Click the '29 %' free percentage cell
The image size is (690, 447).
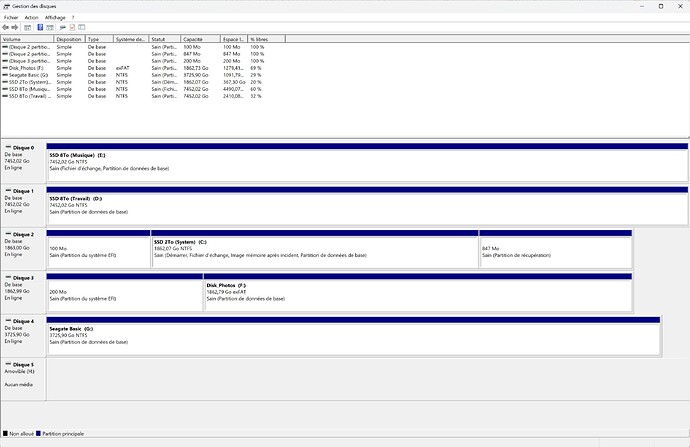tap(256, 75)
